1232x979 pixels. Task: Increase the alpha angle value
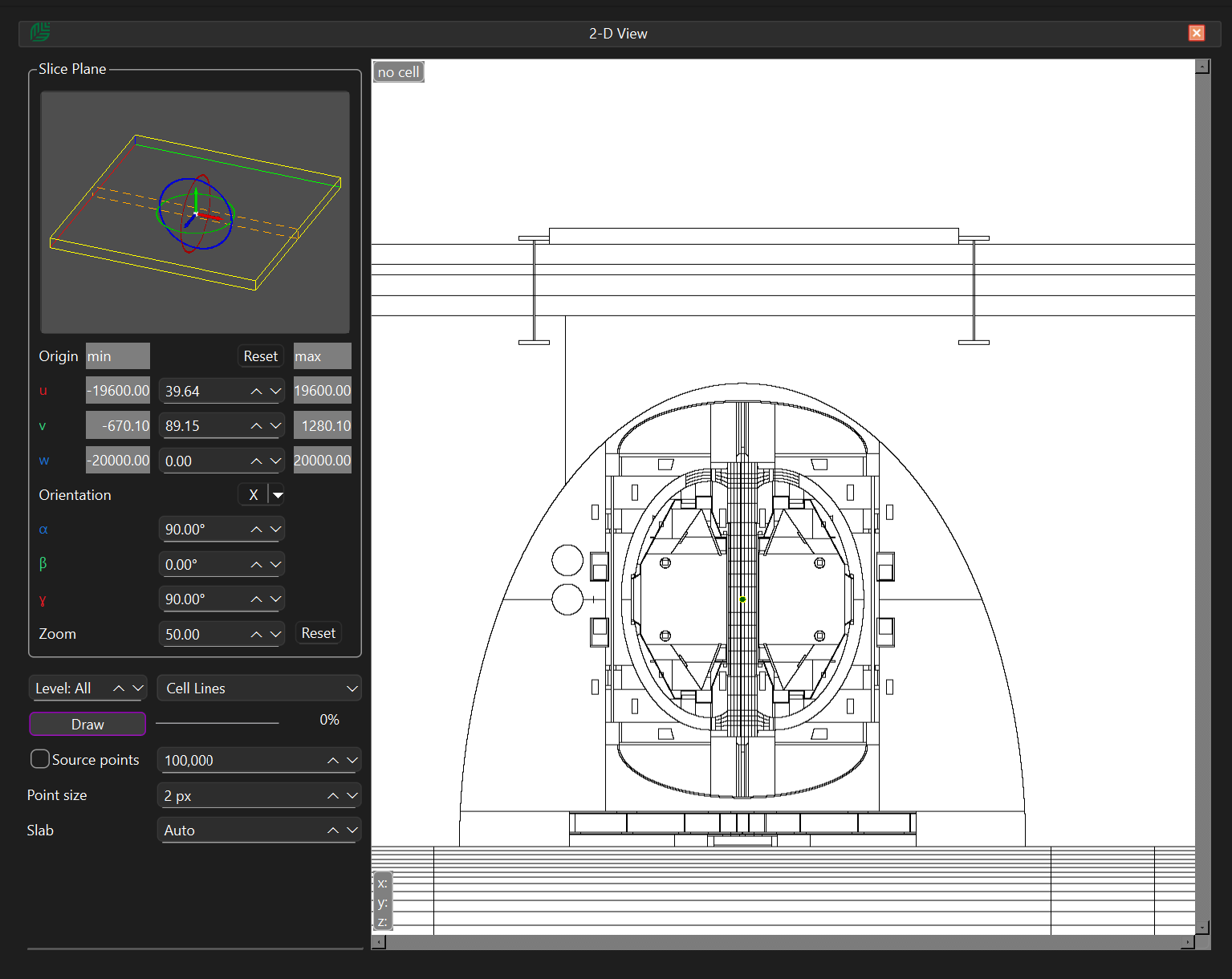[256, 530]
